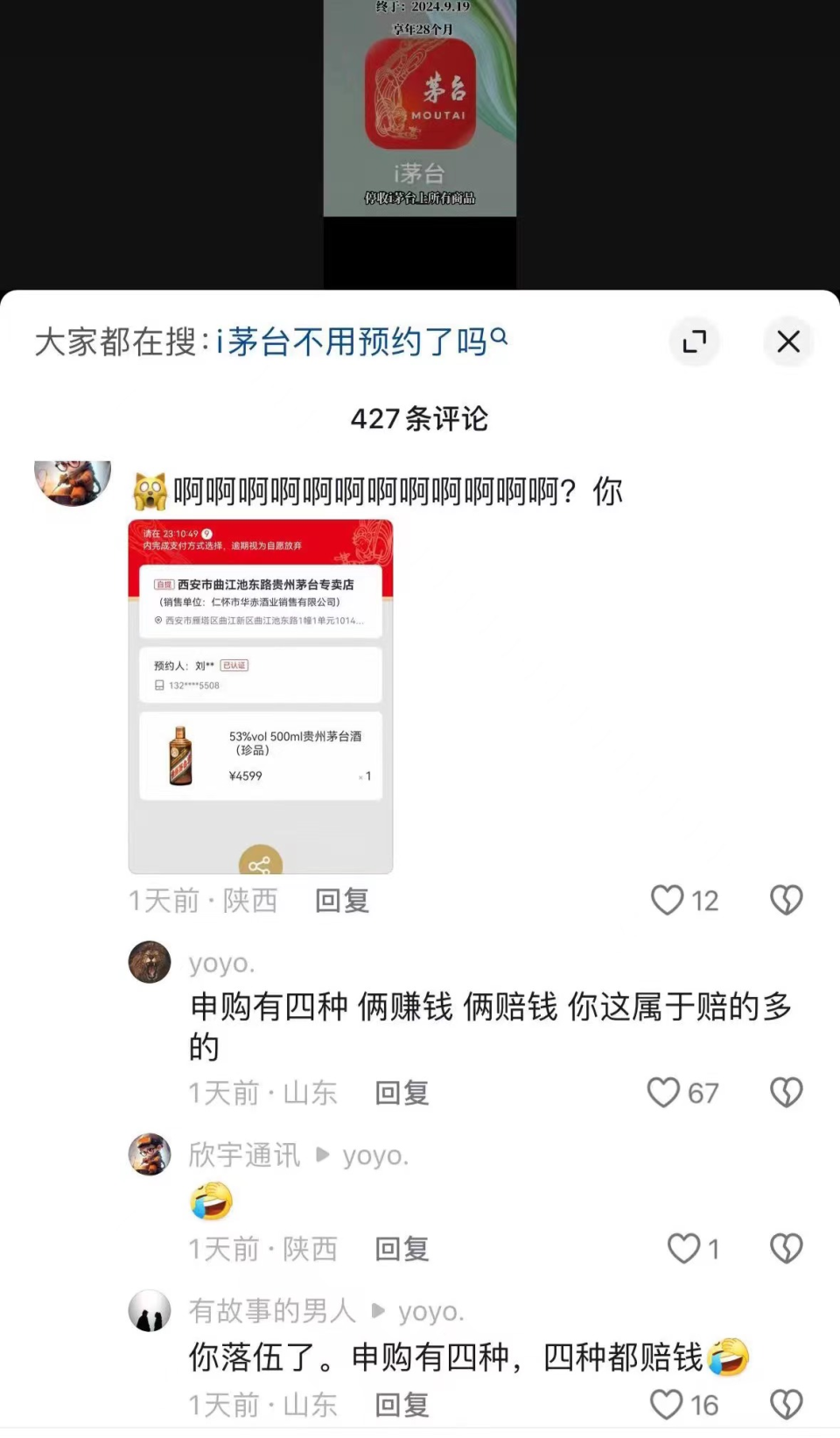Dislike 有故事的男人's reply
Image resolution: width=840 pixels, height=1438 pixels.
pyautogui.click(x=786, y=1405)
